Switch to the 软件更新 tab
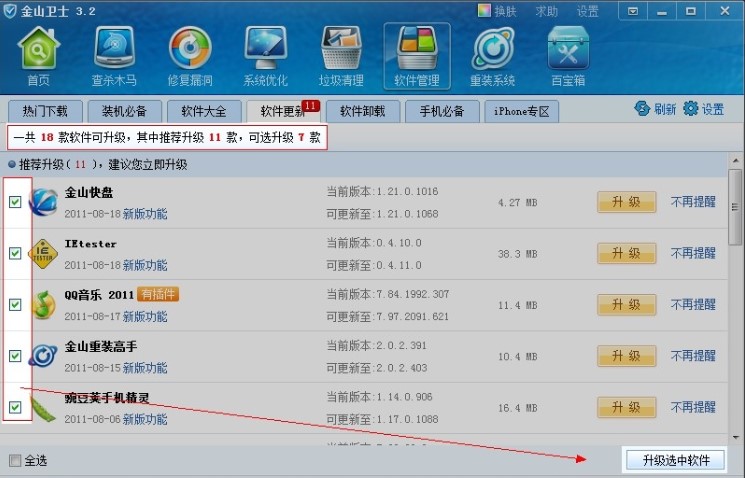 pyautogui.click(x=283, y=112)
